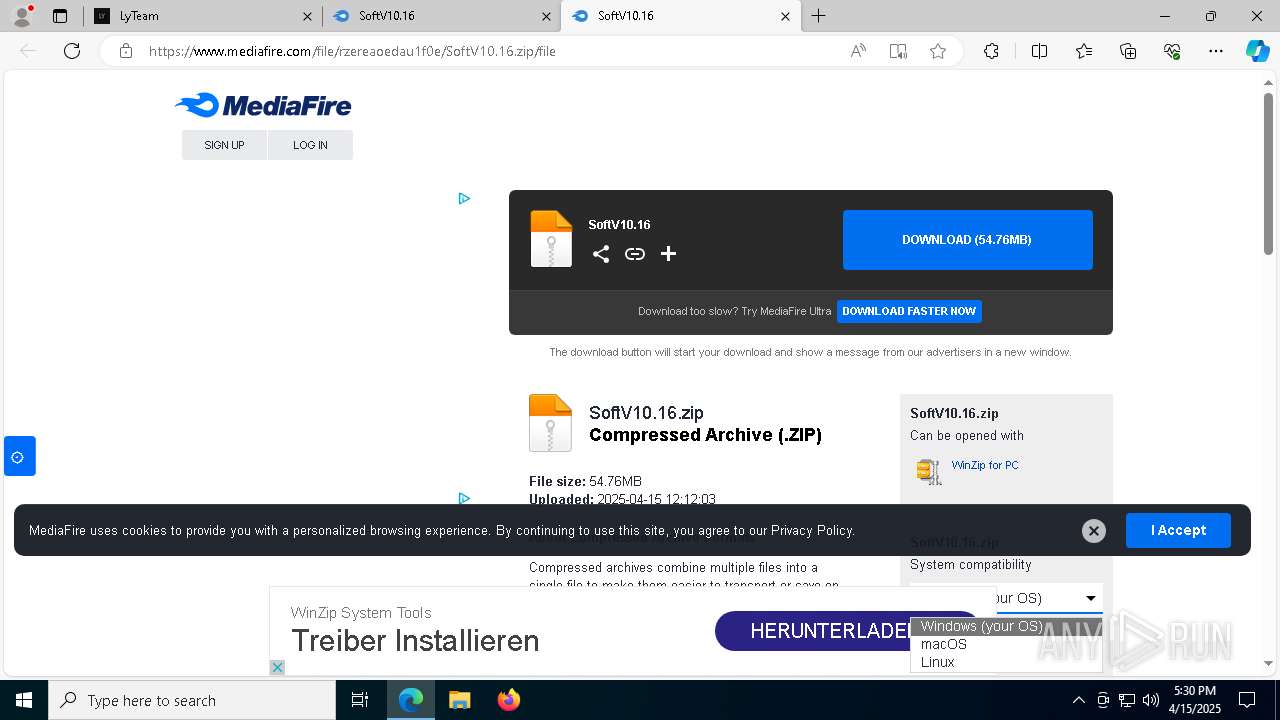Image resolution: width=1280 pixels, height=720 pixels.
Task: Show hidden system tray icons
Action: 1078,700
